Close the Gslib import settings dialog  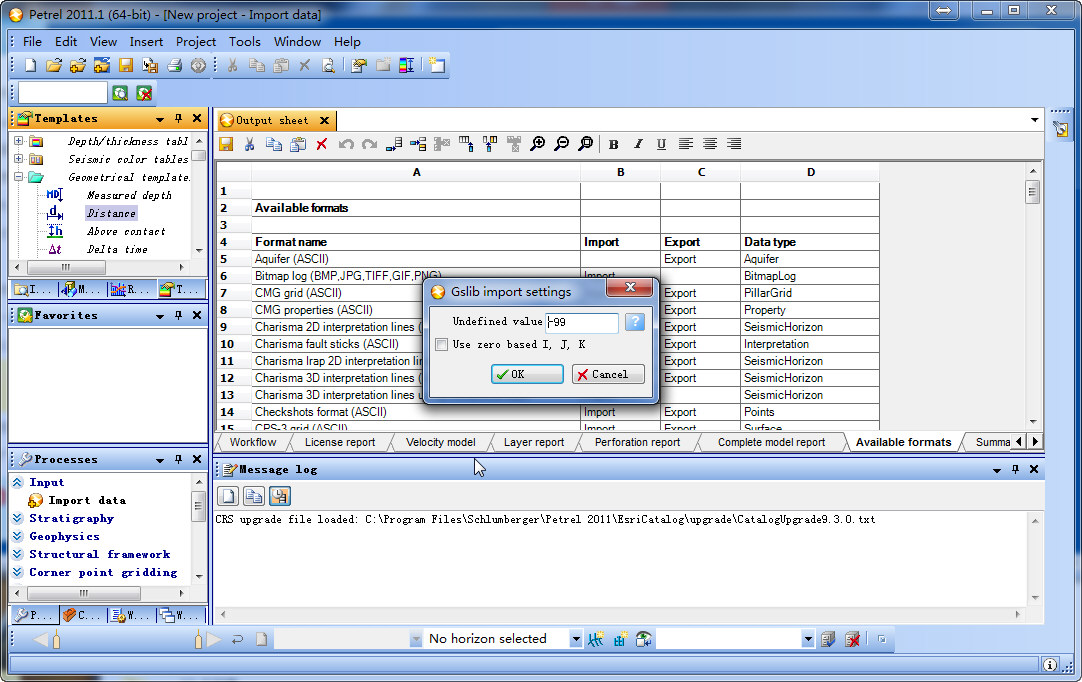[629, 287]
